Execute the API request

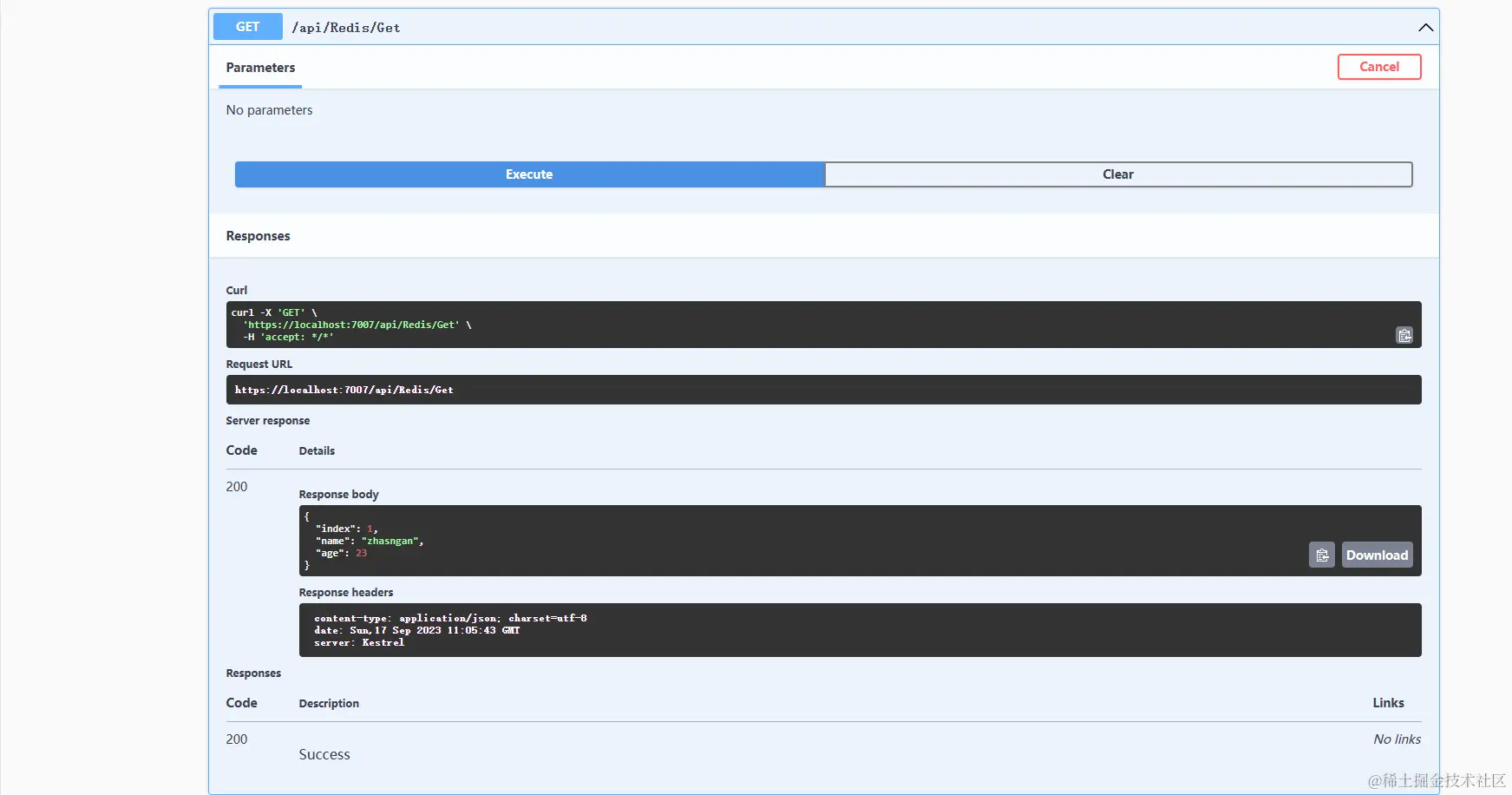[x=529, y=174]
